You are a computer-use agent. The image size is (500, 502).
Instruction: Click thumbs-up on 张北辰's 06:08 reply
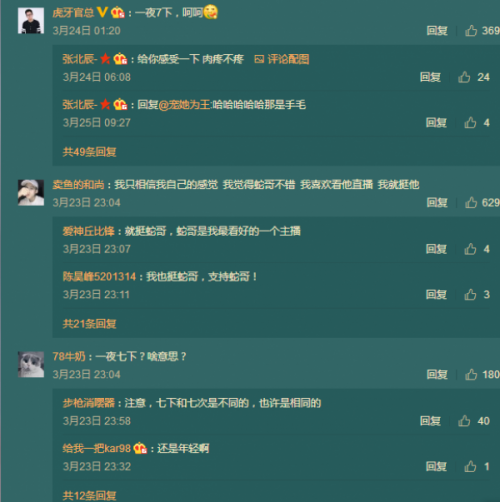click(464, 77)
